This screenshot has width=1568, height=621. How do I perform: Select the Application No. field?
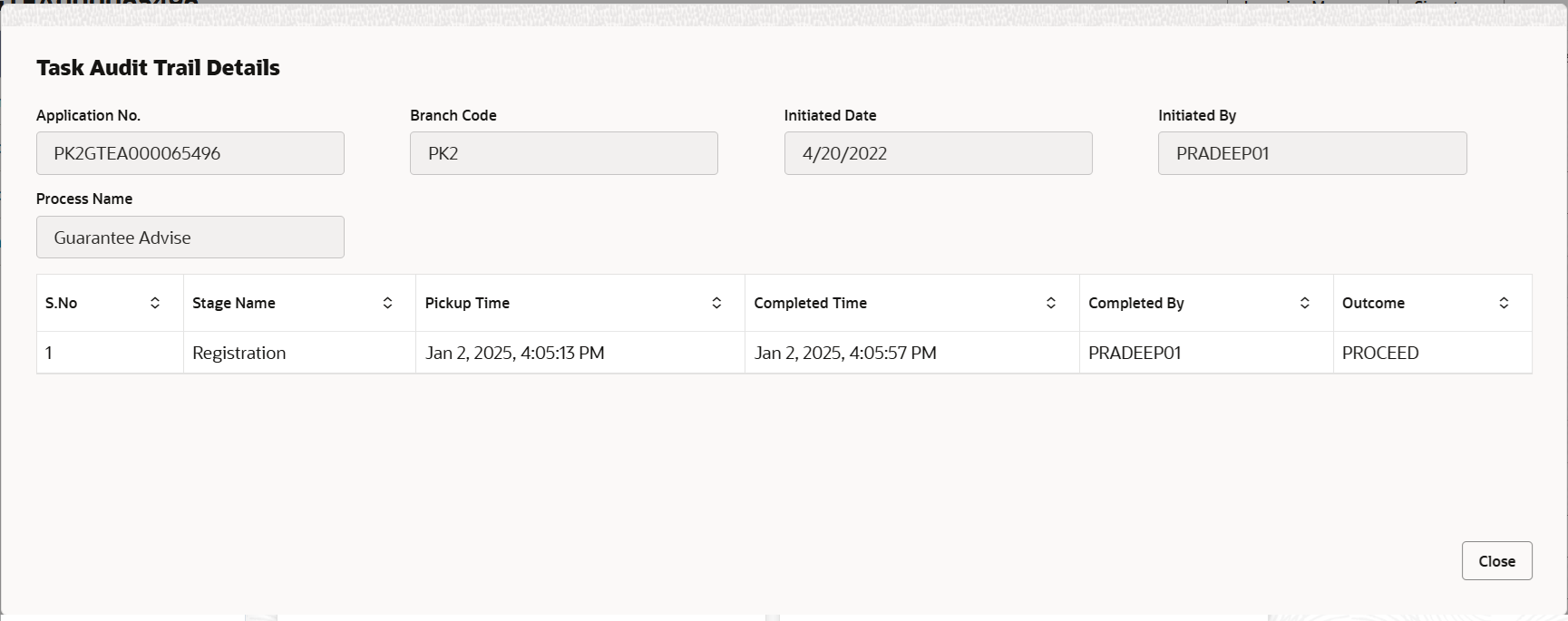tap(190, 153)
